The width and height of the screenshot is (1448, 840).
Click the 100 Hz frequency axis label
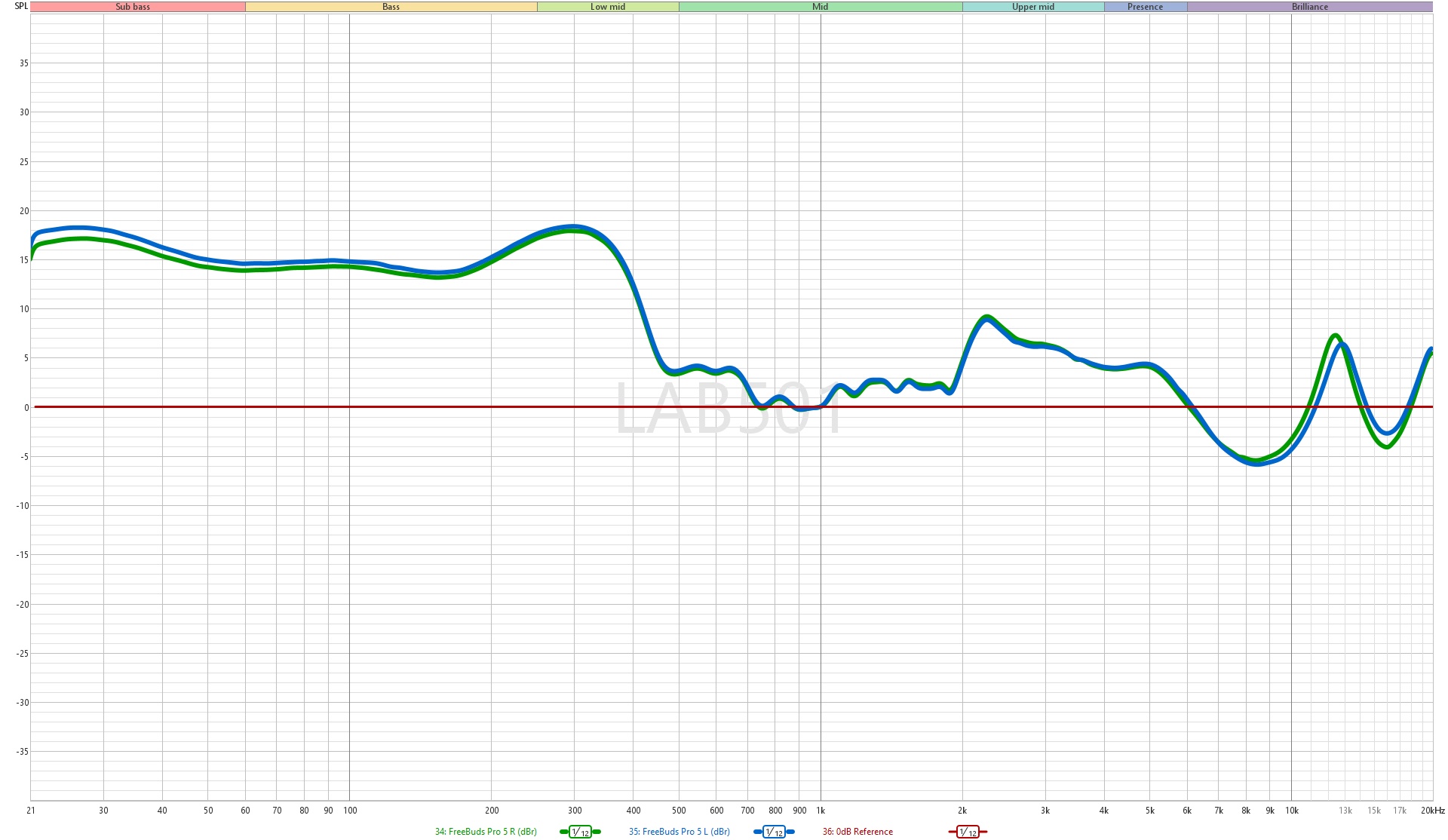tap(350, 811)
